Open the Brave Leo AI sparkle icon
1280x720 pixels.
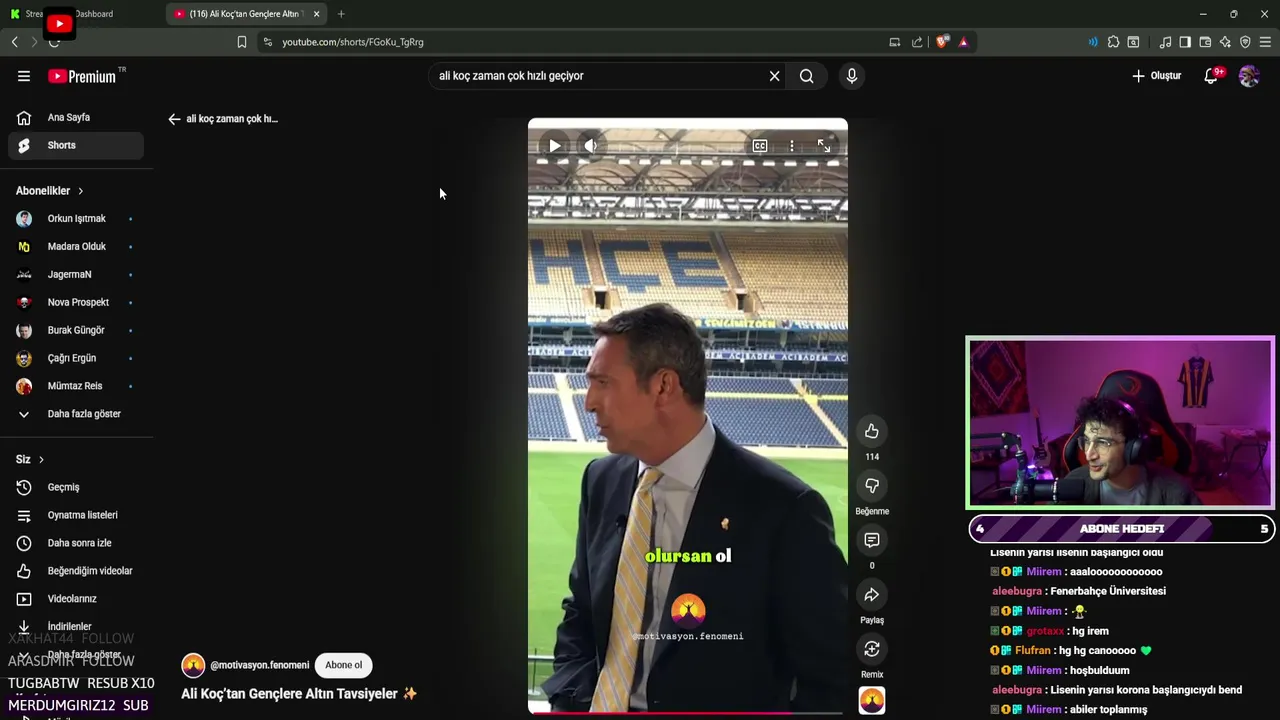(1225, 42)
